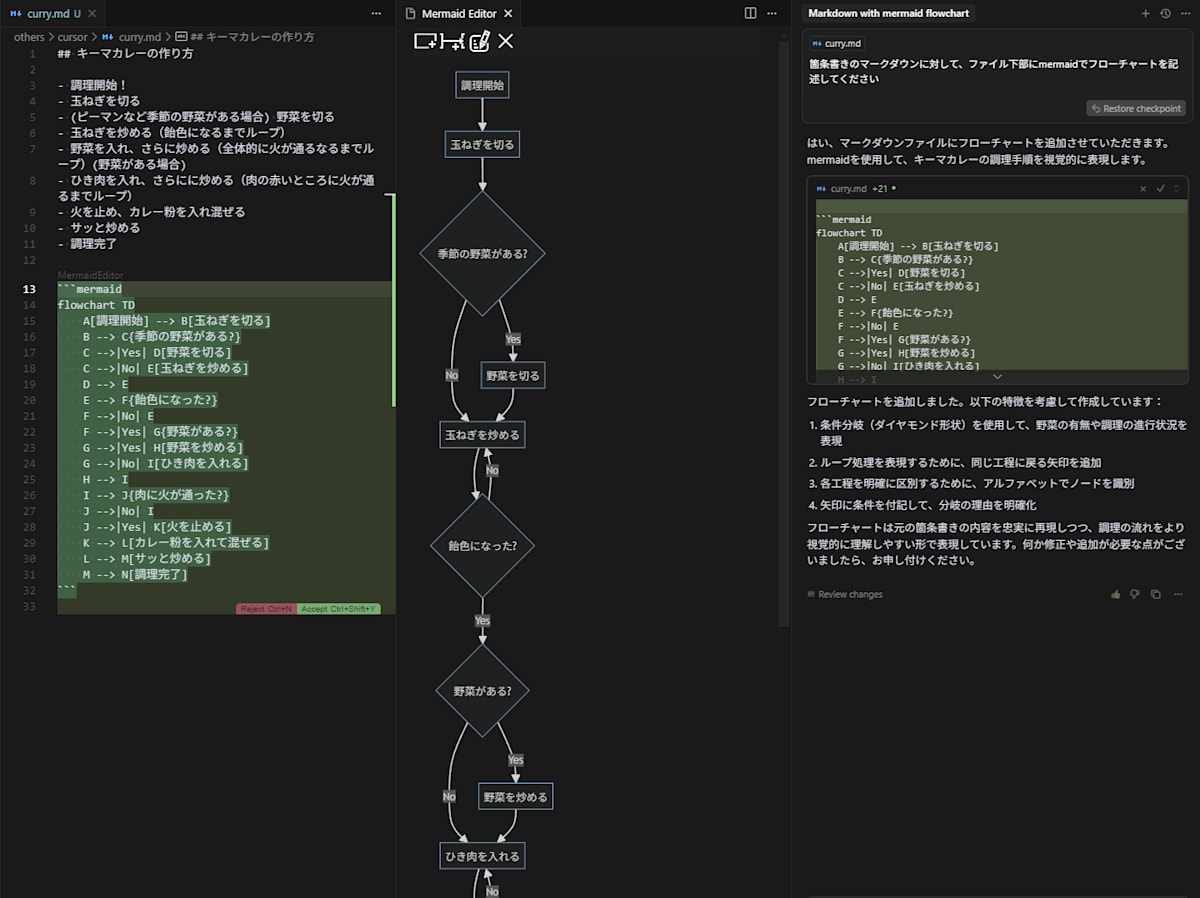Screen dimensions: 1200x898
Task: Click the 季節の野菜がある? diamond node
Action: [482, 254]
